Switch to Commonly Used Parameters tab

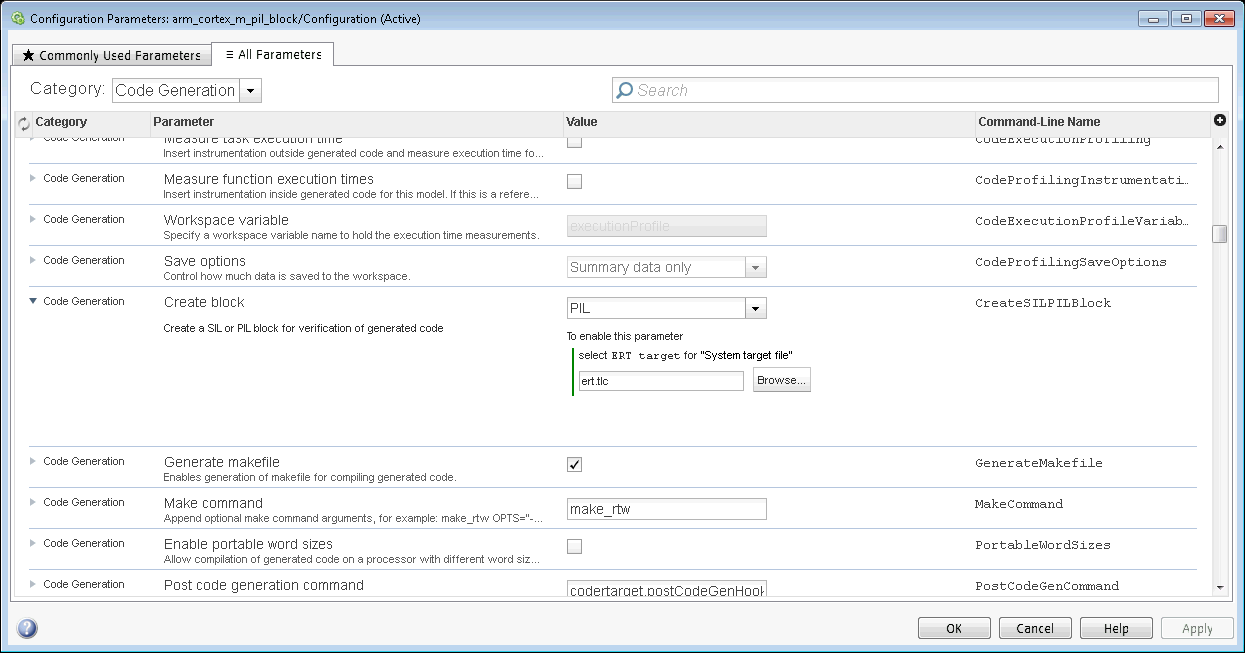click(111, 56)
